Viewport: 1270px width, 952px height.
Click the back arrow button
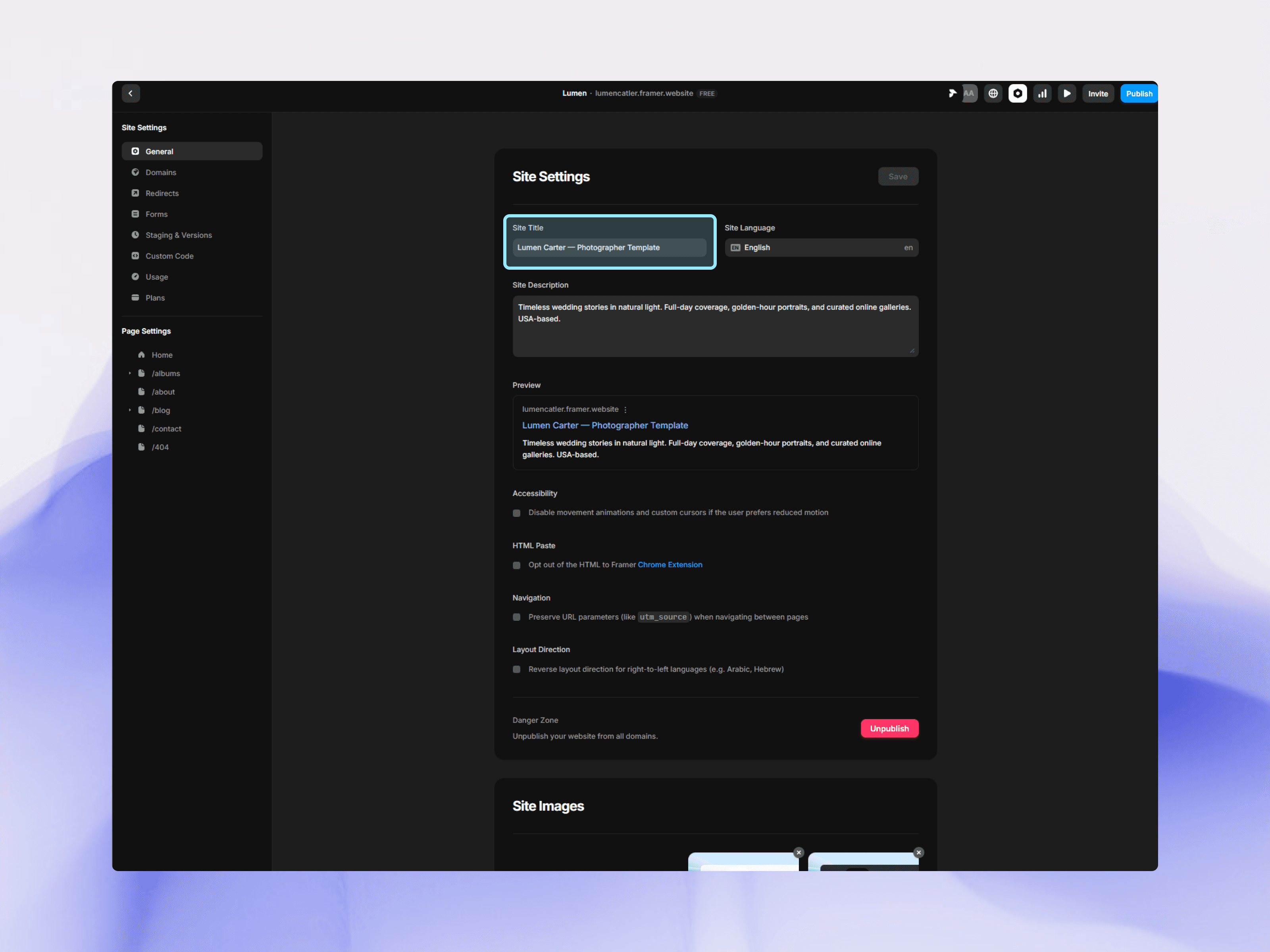pyautogui.click(x=130, y=94)
